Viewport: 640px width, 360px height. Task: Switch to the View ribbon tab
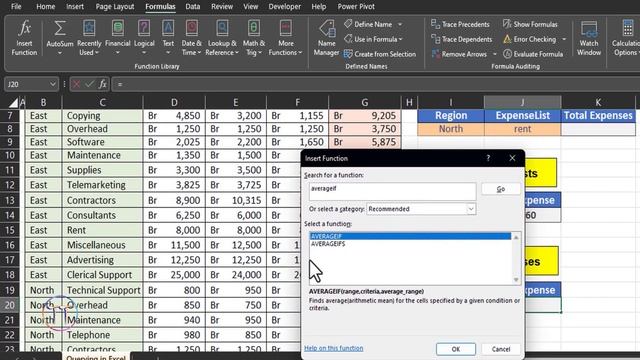tap(251, 7)
